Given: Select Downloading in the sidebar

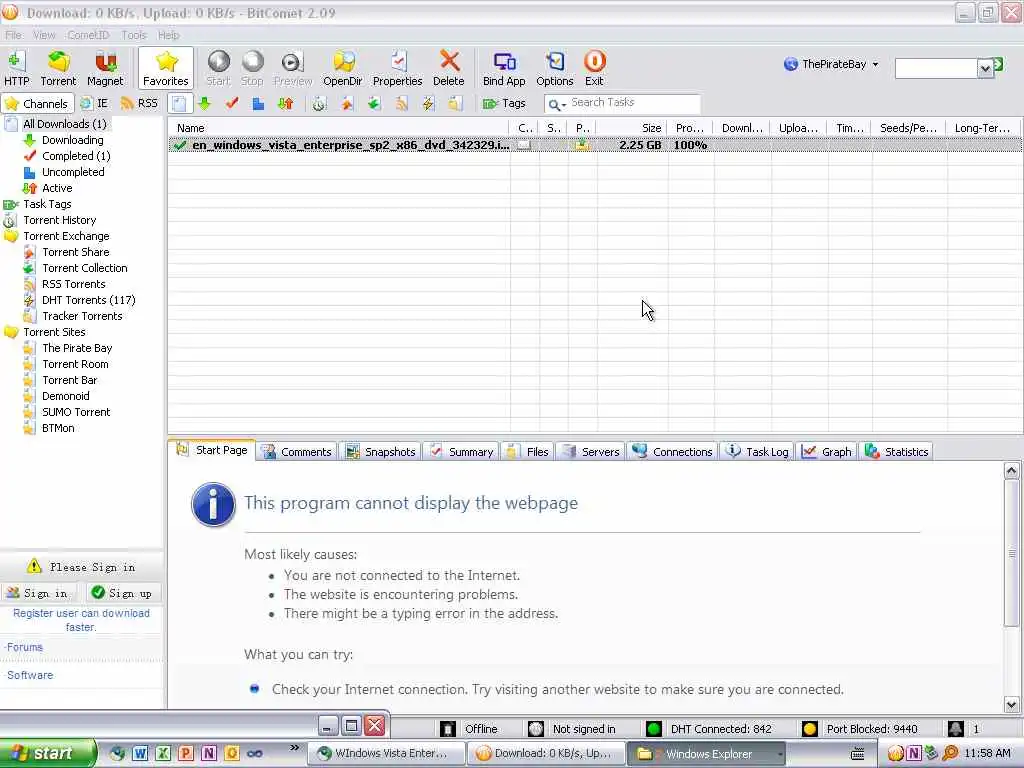Looking at the screenshot, I should [x=72, y=140].
